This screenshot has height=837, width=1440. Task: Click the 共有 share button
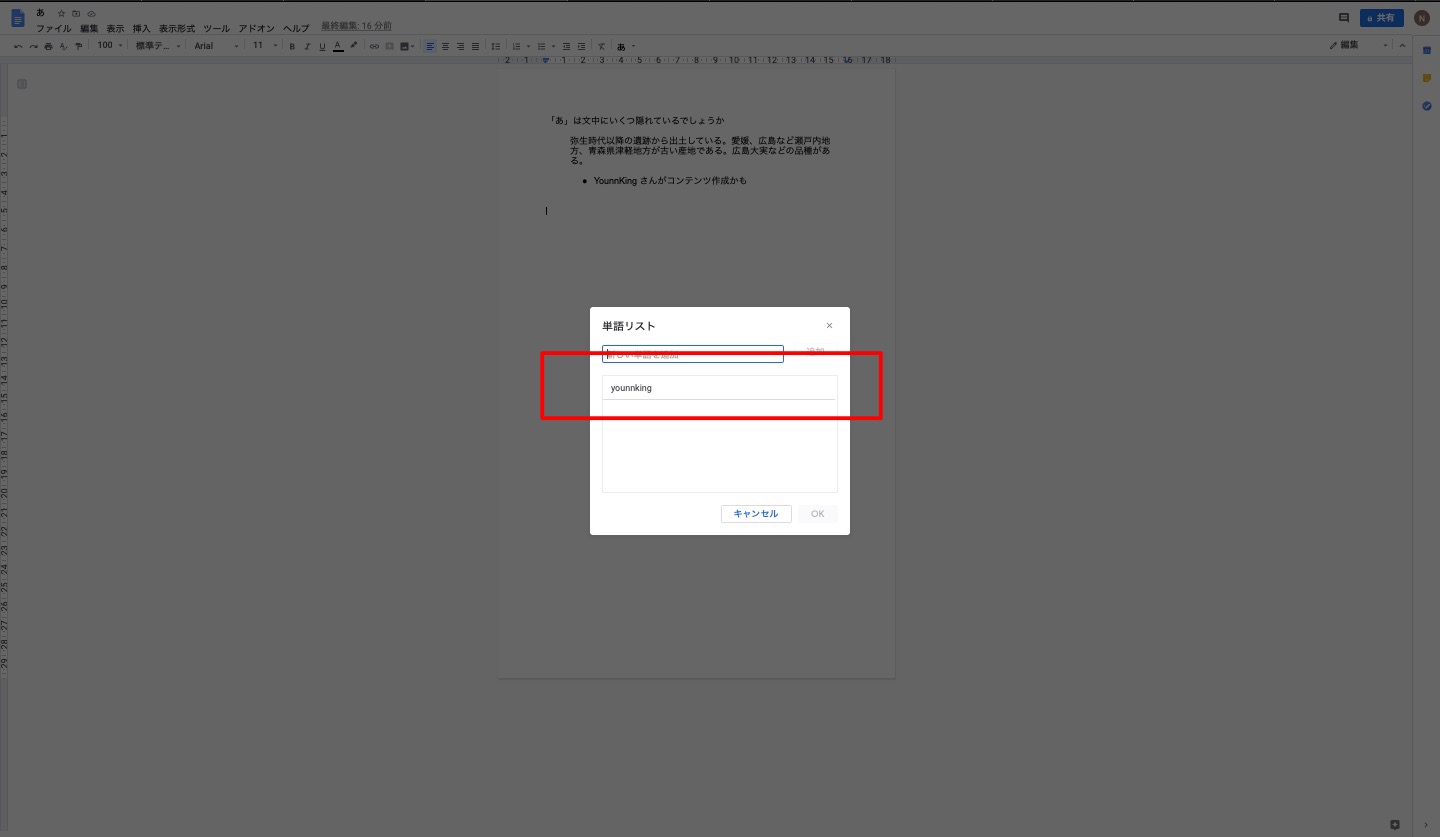tap(1382, 18)
